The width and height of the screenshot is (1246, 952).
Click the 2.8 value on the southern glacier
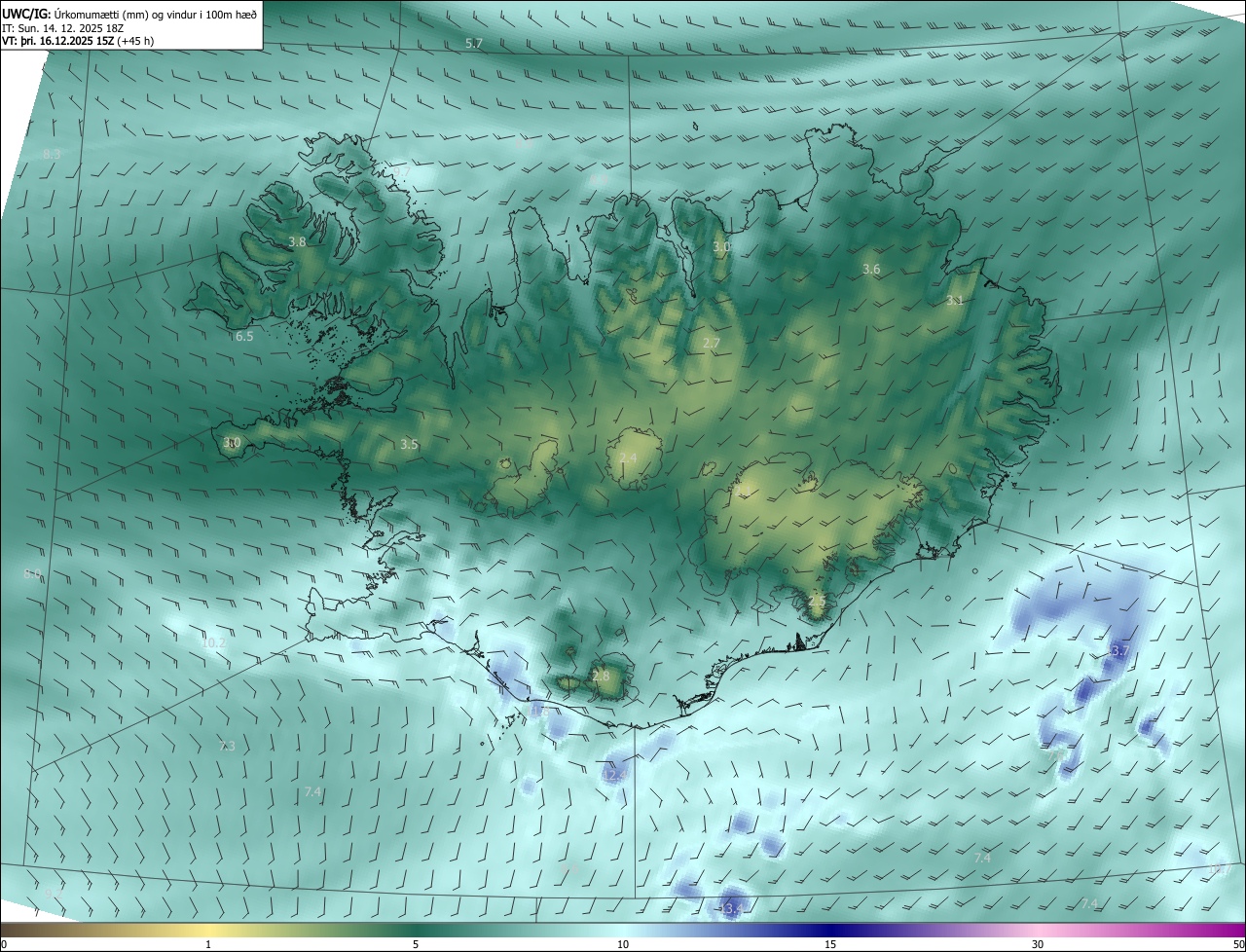tap(601, 676)
